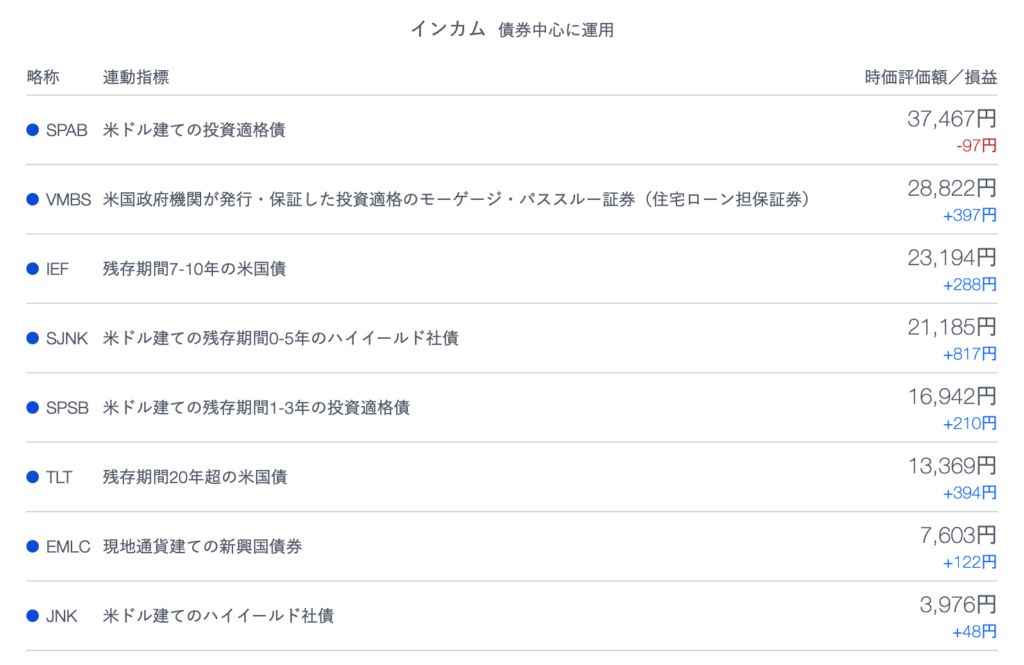Select the 37,467円 valuation amount
Image resolution: width=1024 pixels, height=665 pixels.
click(952, 119)
